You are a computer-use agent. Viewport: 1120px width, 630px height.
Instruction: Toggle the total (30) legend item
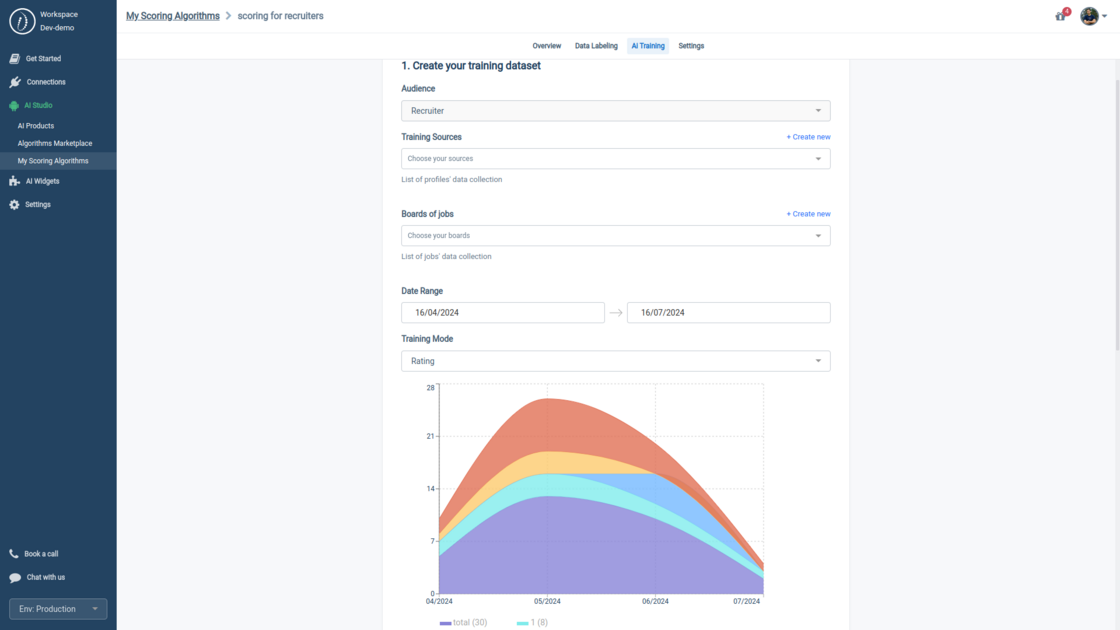tap(464, 621)
